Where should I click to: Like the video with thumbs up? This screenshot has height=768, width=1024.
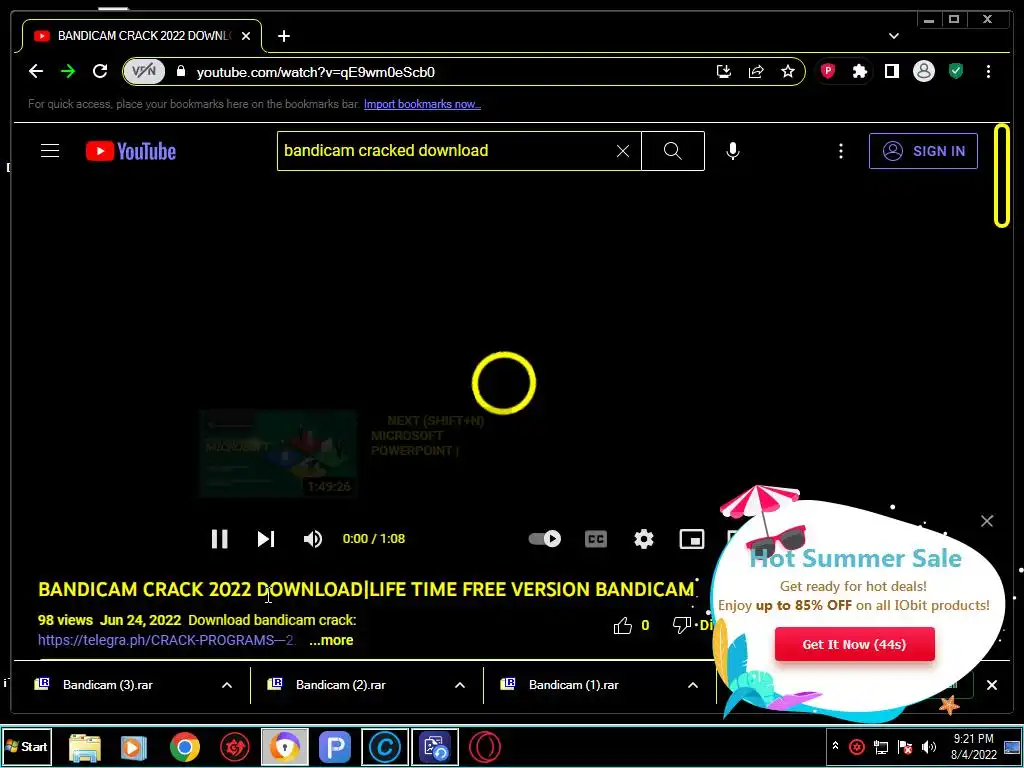tap(623, 626)
